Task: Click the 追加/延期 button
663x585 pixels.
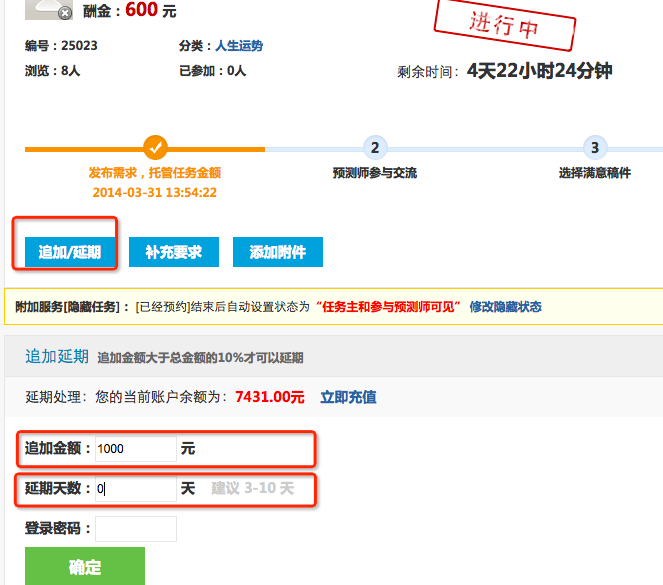Action: coord(70,252)
